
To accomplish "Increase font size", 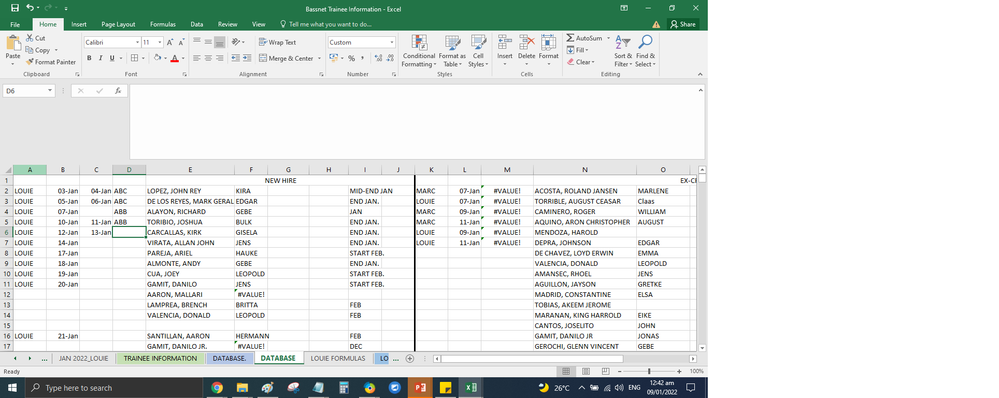I will (170, 42).
